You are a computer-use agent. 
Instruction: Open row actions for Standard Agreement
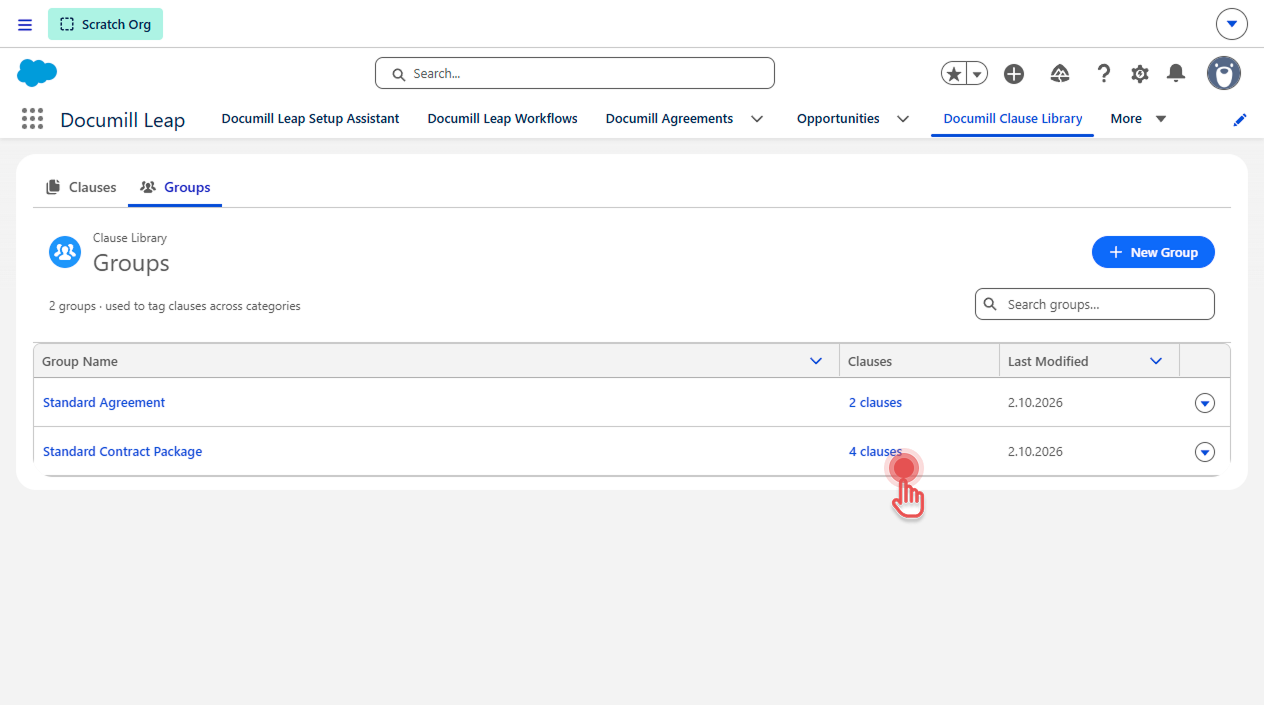point(1205,403)
